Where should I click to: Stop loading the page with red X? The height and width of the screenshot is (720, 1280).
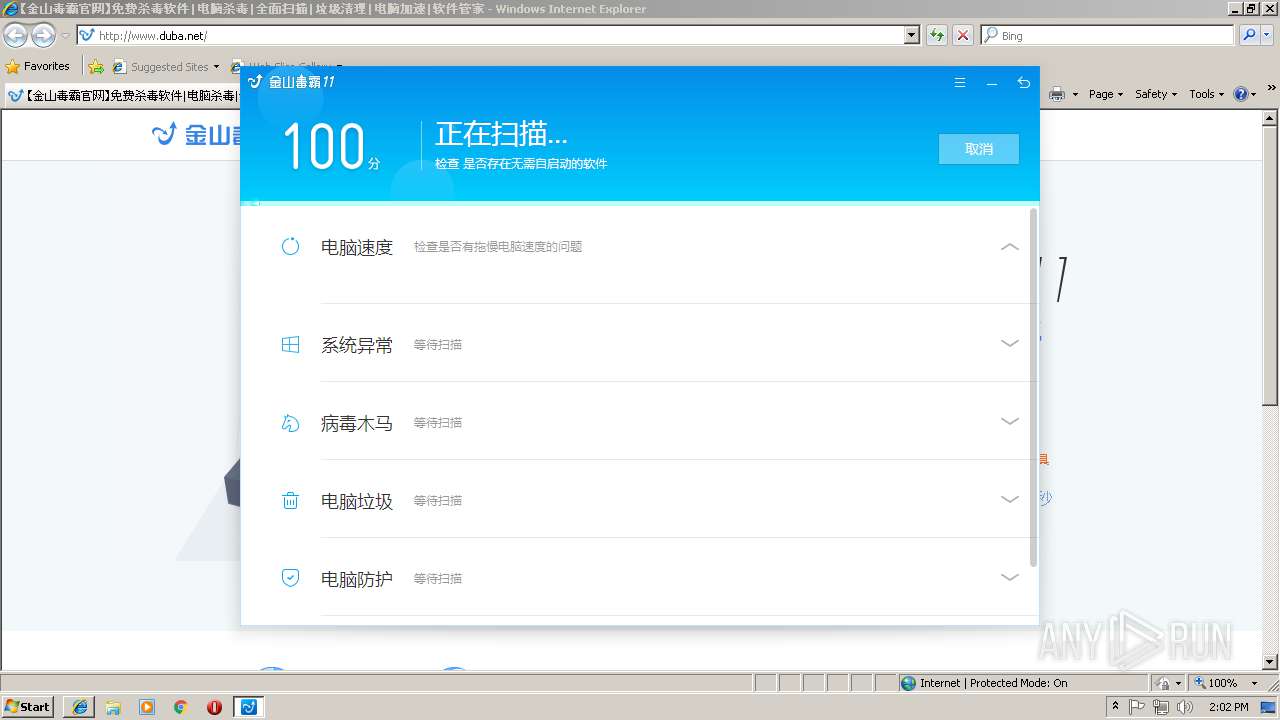coord(962,35)
